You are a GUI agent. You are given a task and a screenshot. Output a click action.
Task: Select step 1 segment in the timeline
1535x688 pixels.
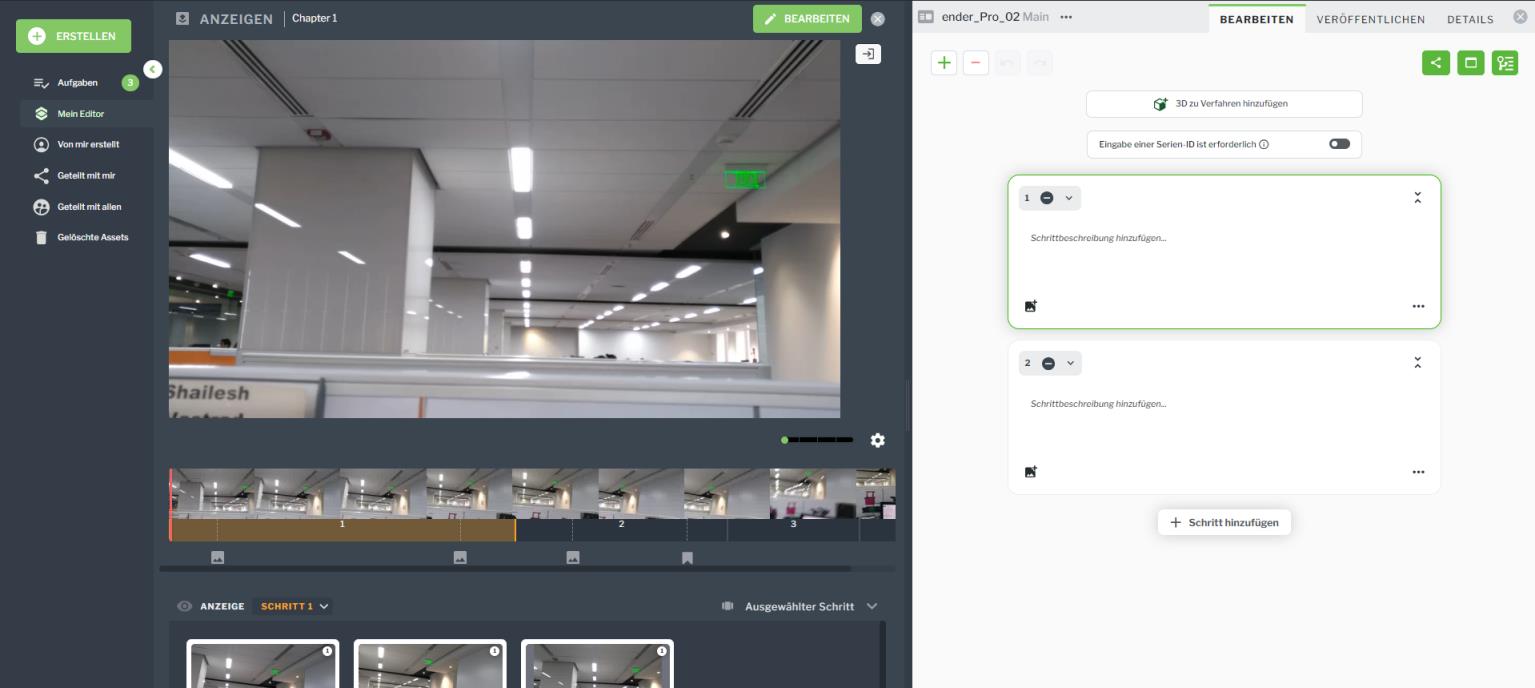tap(342, 530)
